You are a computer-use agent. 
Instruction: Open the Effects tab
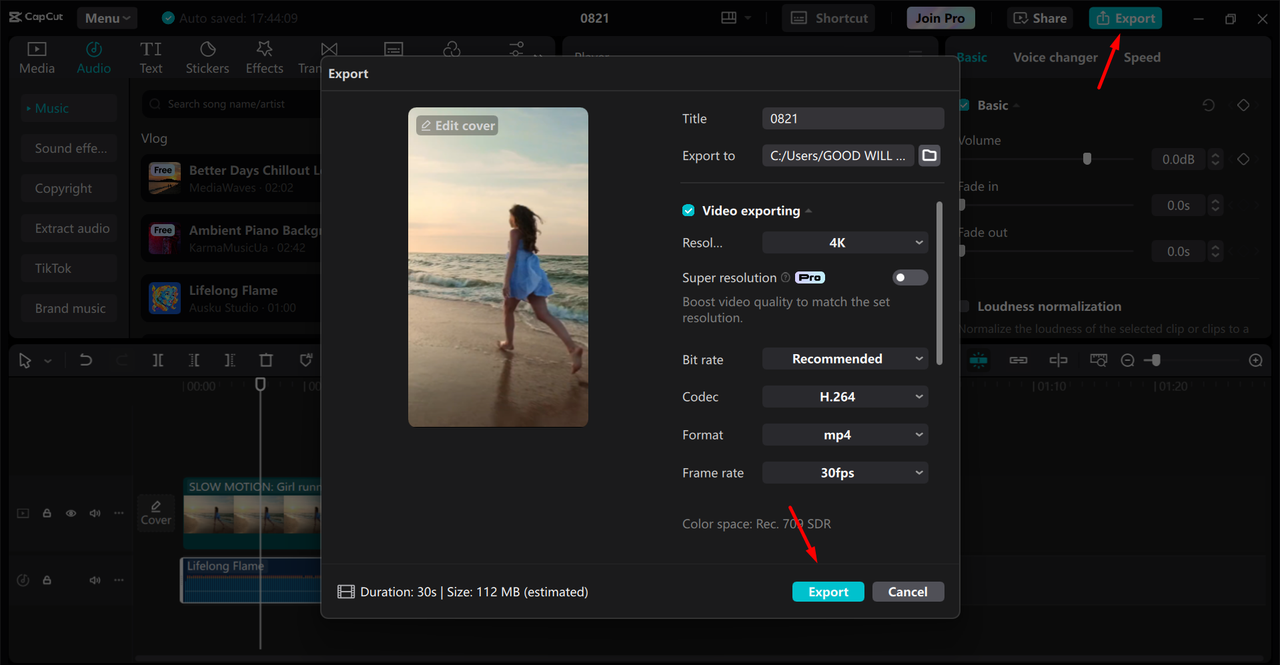[x=264, y=57]
